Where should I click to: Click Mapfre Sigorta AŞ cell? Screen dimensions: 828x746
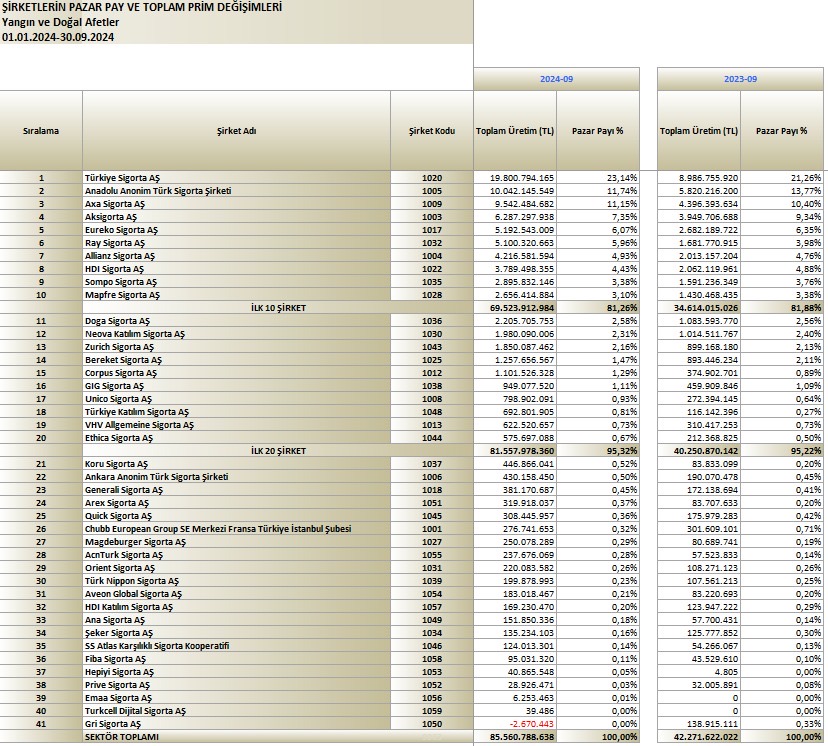[236, 295]
